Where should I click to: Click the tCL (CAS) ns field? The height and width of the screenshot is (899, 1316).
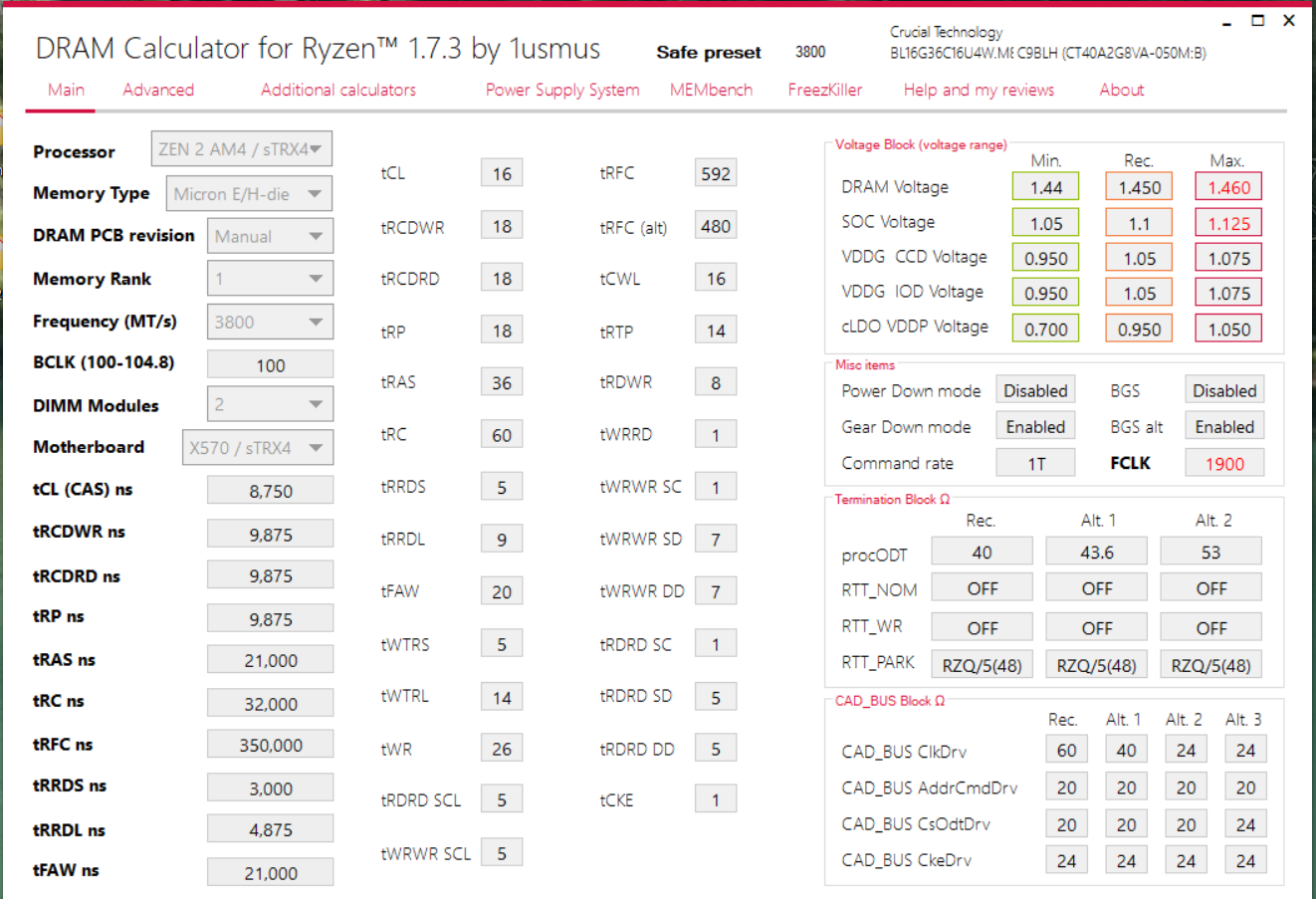(270, 491)
